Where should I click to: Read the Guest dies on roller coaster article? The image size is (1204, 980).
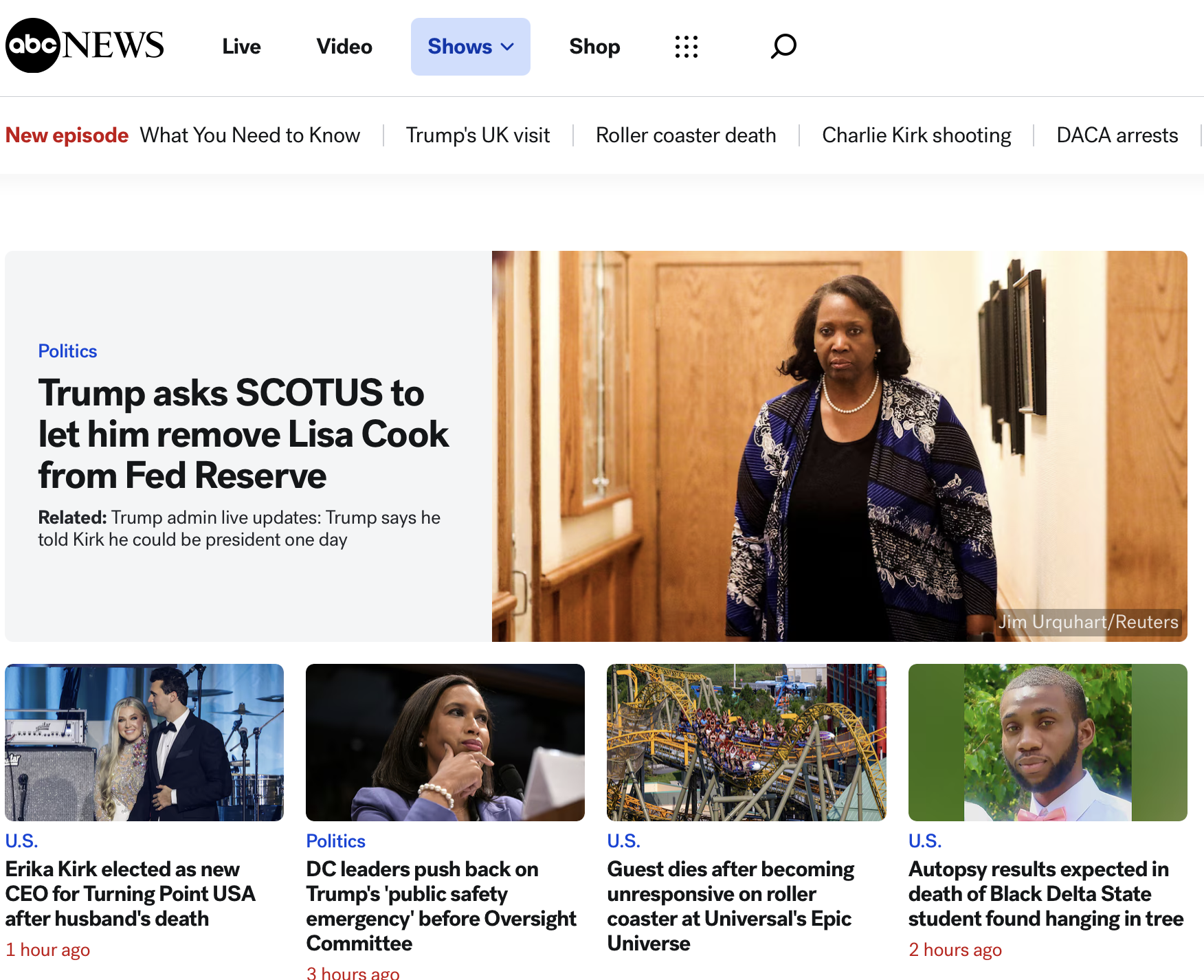tap(731, 906)
